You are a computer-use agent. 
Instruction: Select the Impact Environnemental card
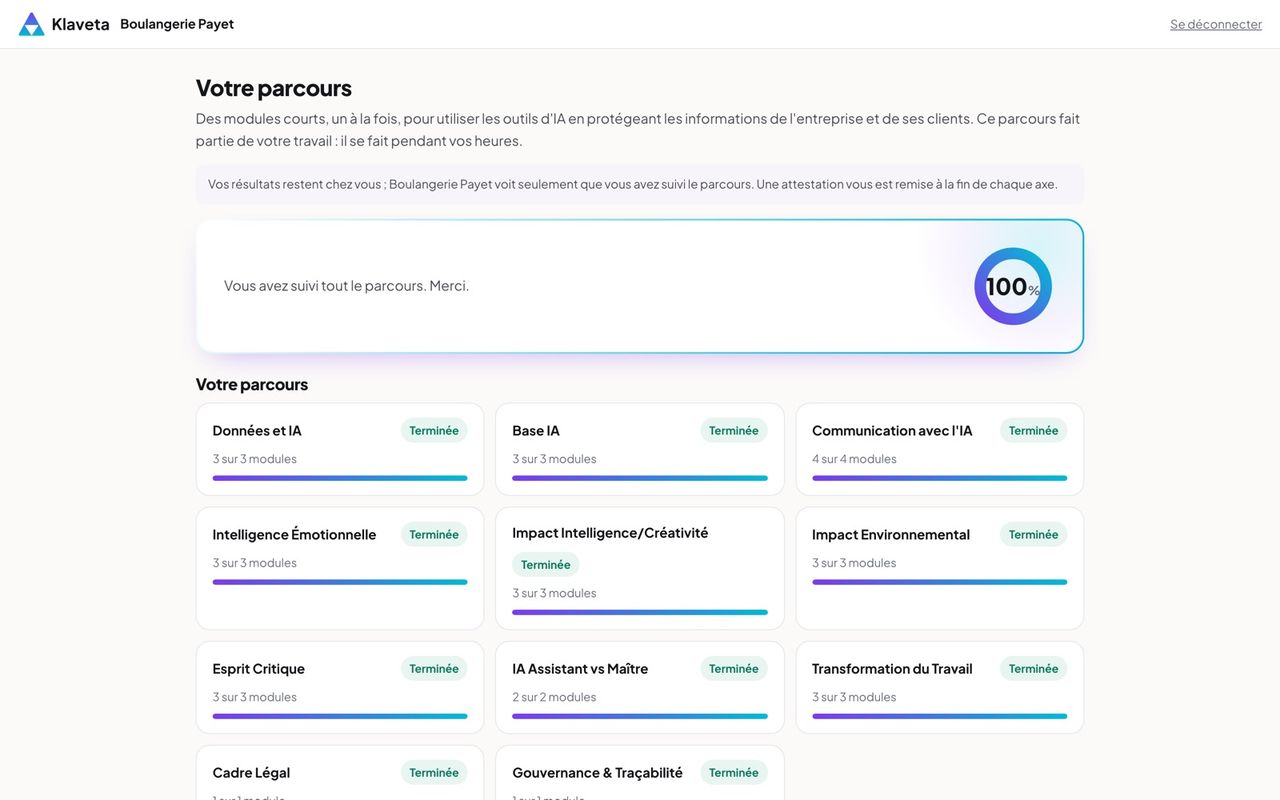(x=940, y=568)
